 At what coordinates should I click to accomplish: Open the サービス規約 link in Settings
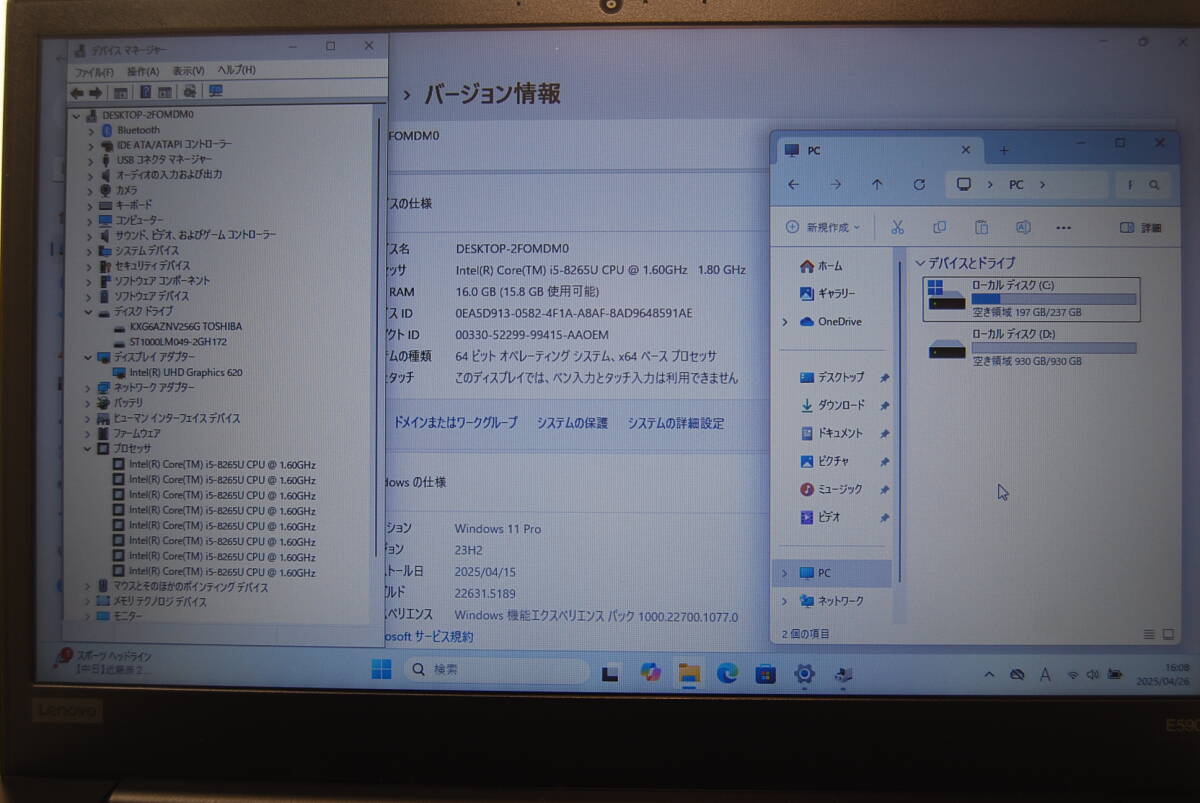point(430,637)
